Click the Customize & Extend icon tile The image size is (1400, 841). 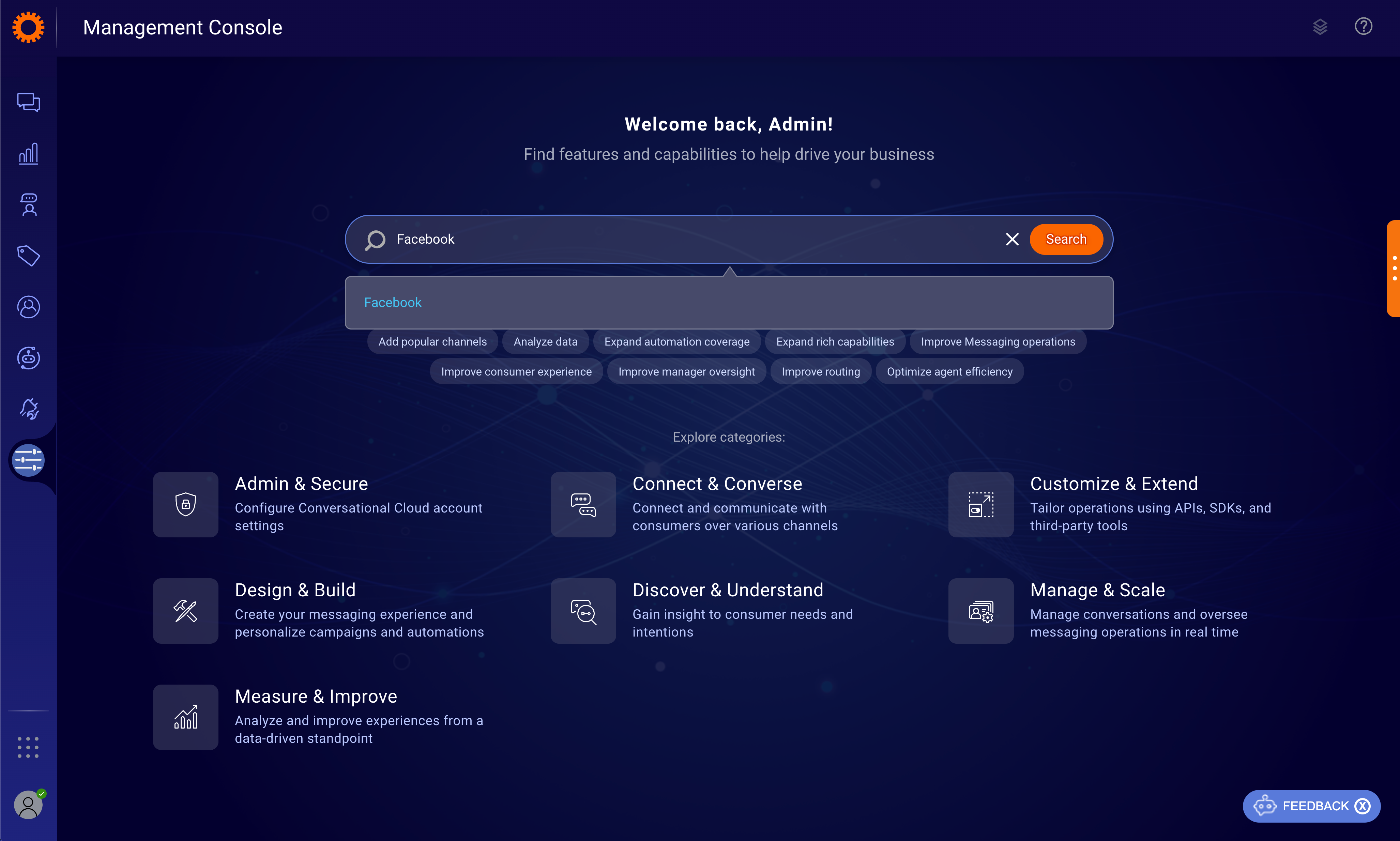981,504
